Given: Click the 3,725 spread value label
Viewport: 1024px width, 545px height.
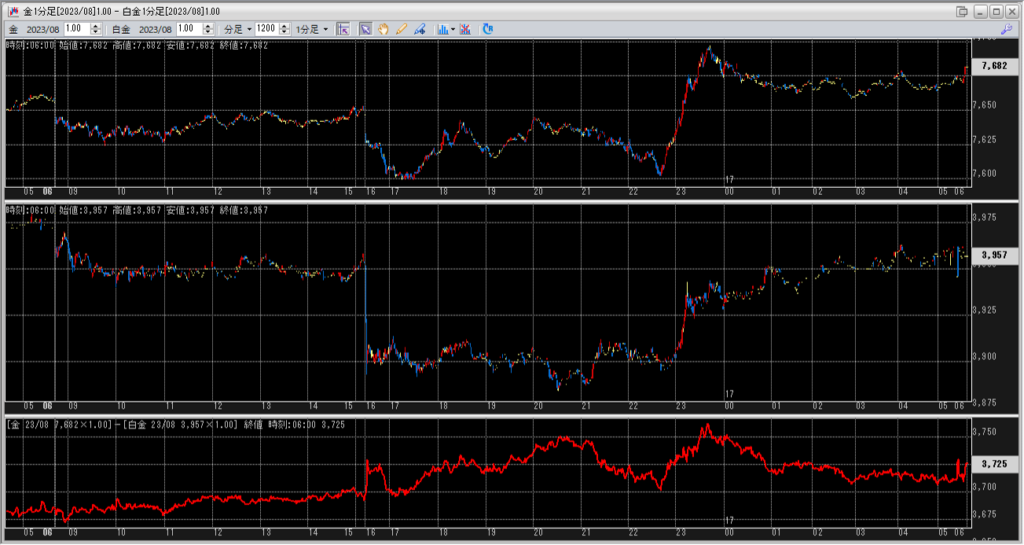Looking at the screenshot, I should pos(994,464).
